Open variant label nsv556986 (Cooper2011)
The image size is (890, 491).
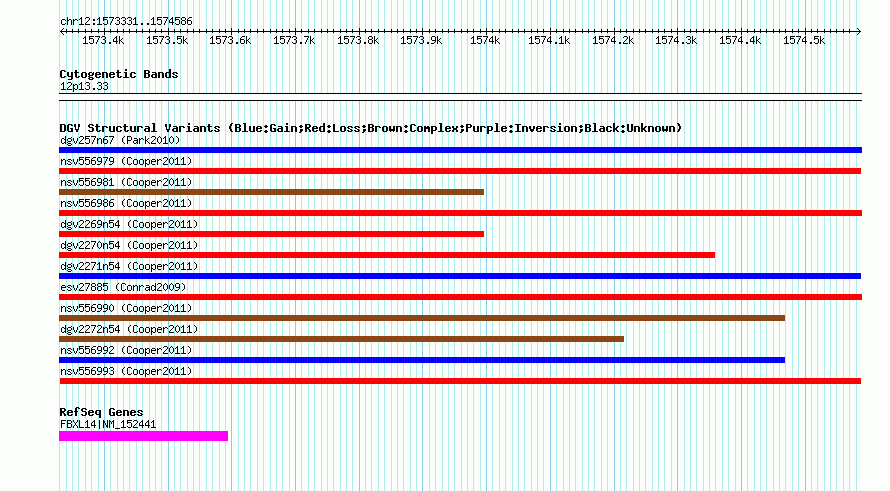(126, 203)
